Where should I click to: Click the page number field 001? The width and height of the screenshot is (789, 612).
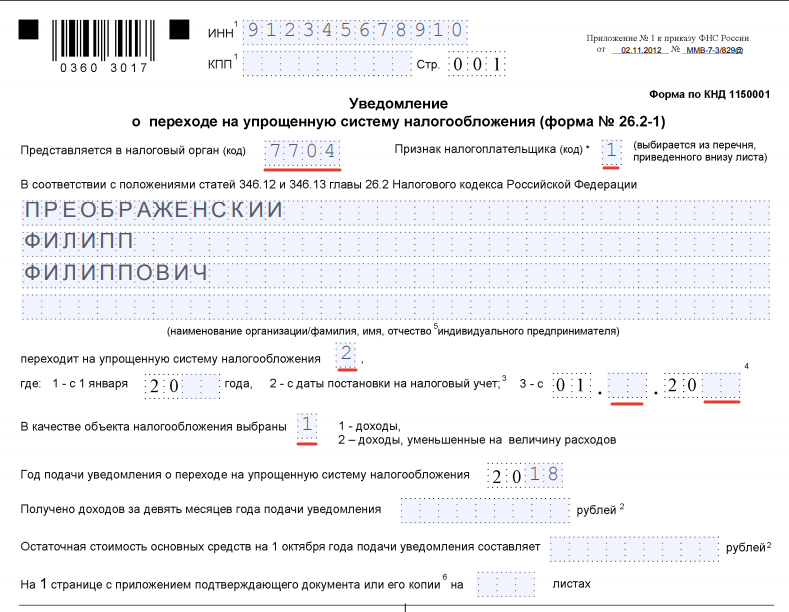(477, 64)
